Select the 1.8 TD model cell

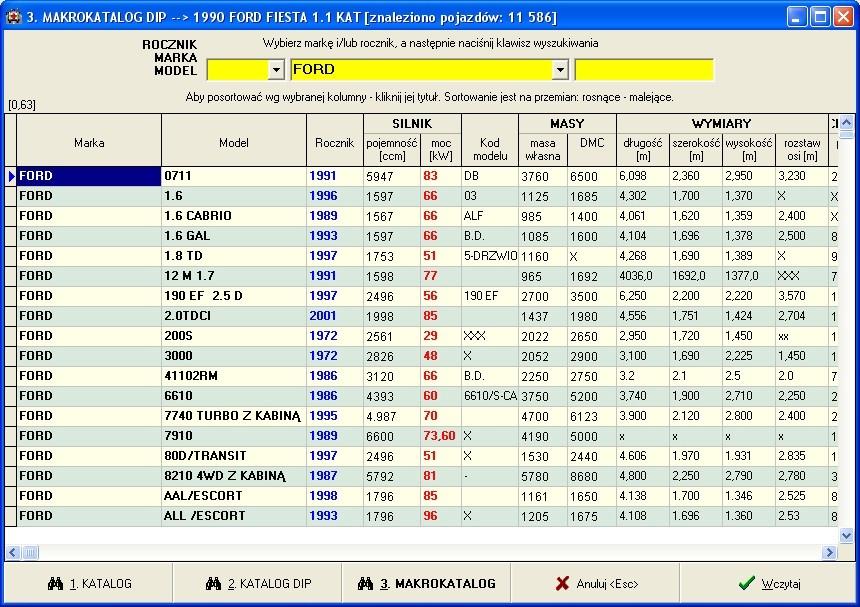[234, 256]
